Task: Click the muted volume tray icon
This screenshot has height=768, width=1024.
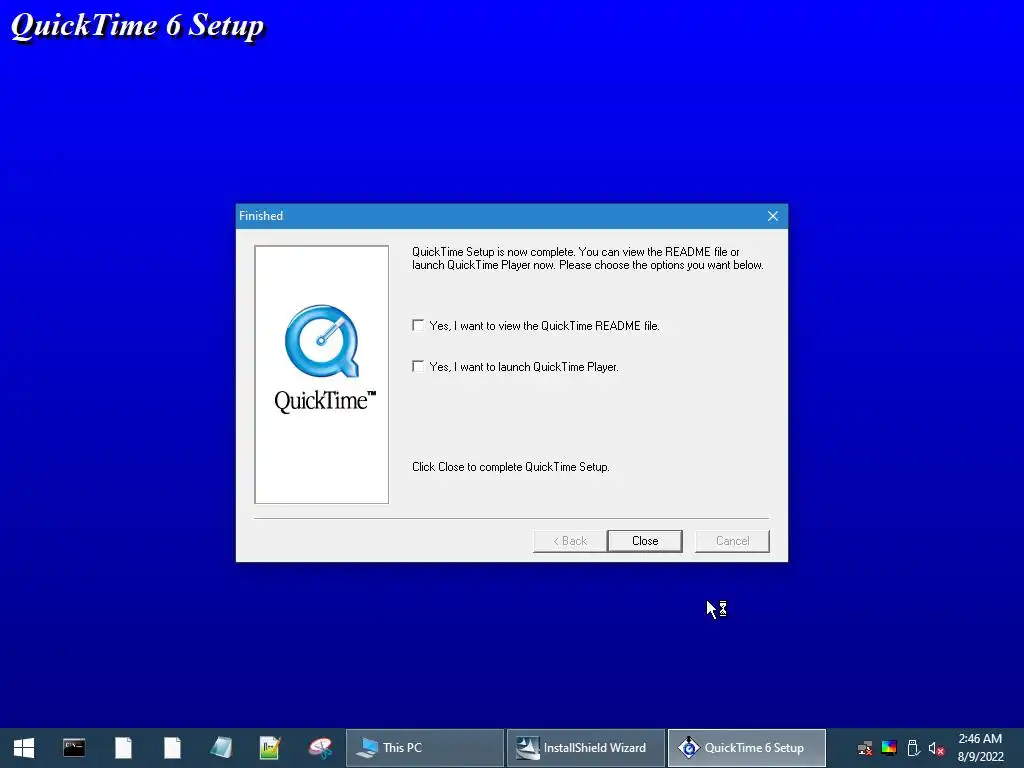Action: click(x=936, y=748)
